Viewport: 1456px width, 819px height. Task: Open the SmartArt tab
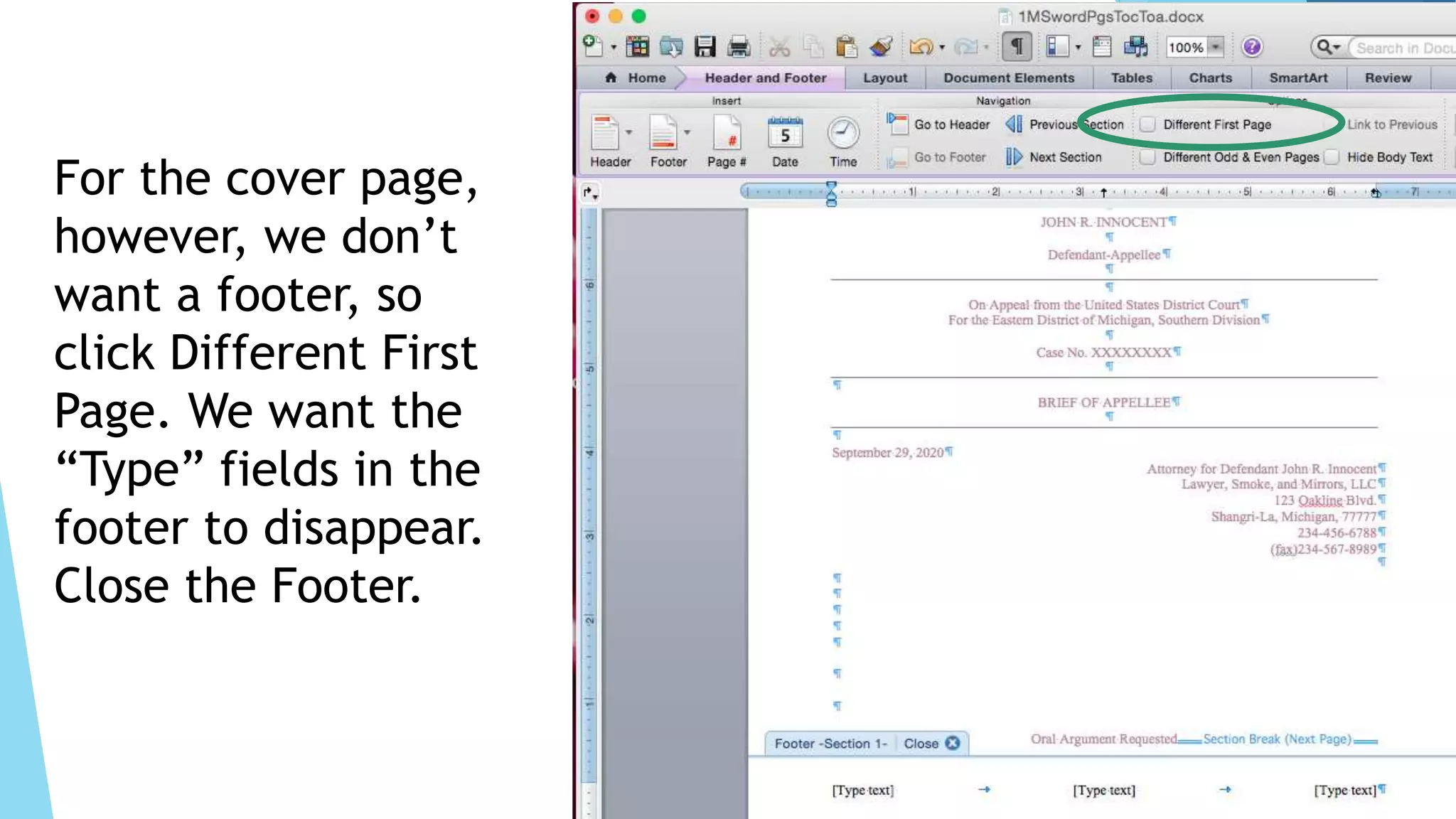tap(1298, 78)
